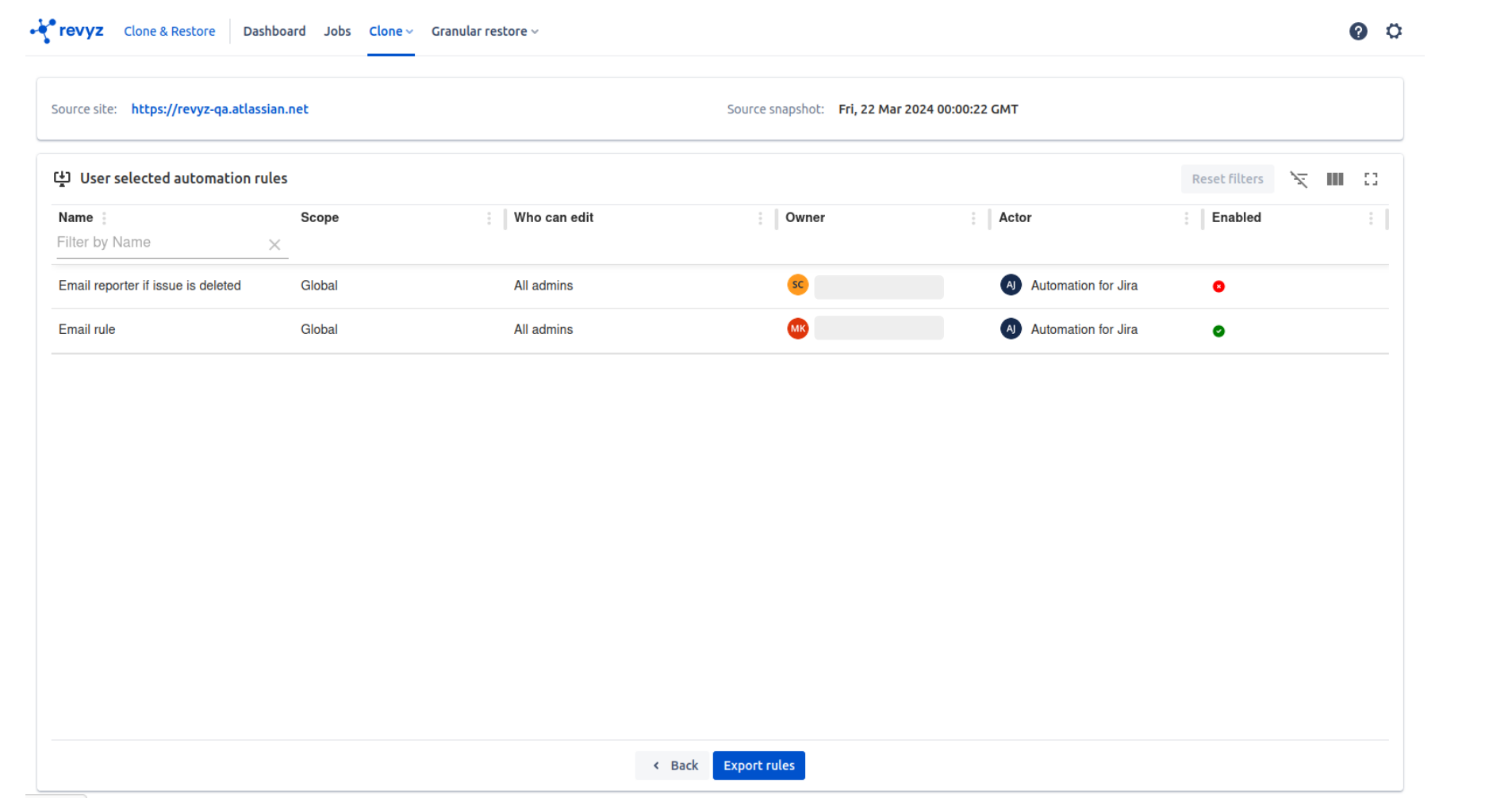Open the Scope column options menu
Image resolution: width=1512 pixels, height=798 pixels.
coord(489,218)
